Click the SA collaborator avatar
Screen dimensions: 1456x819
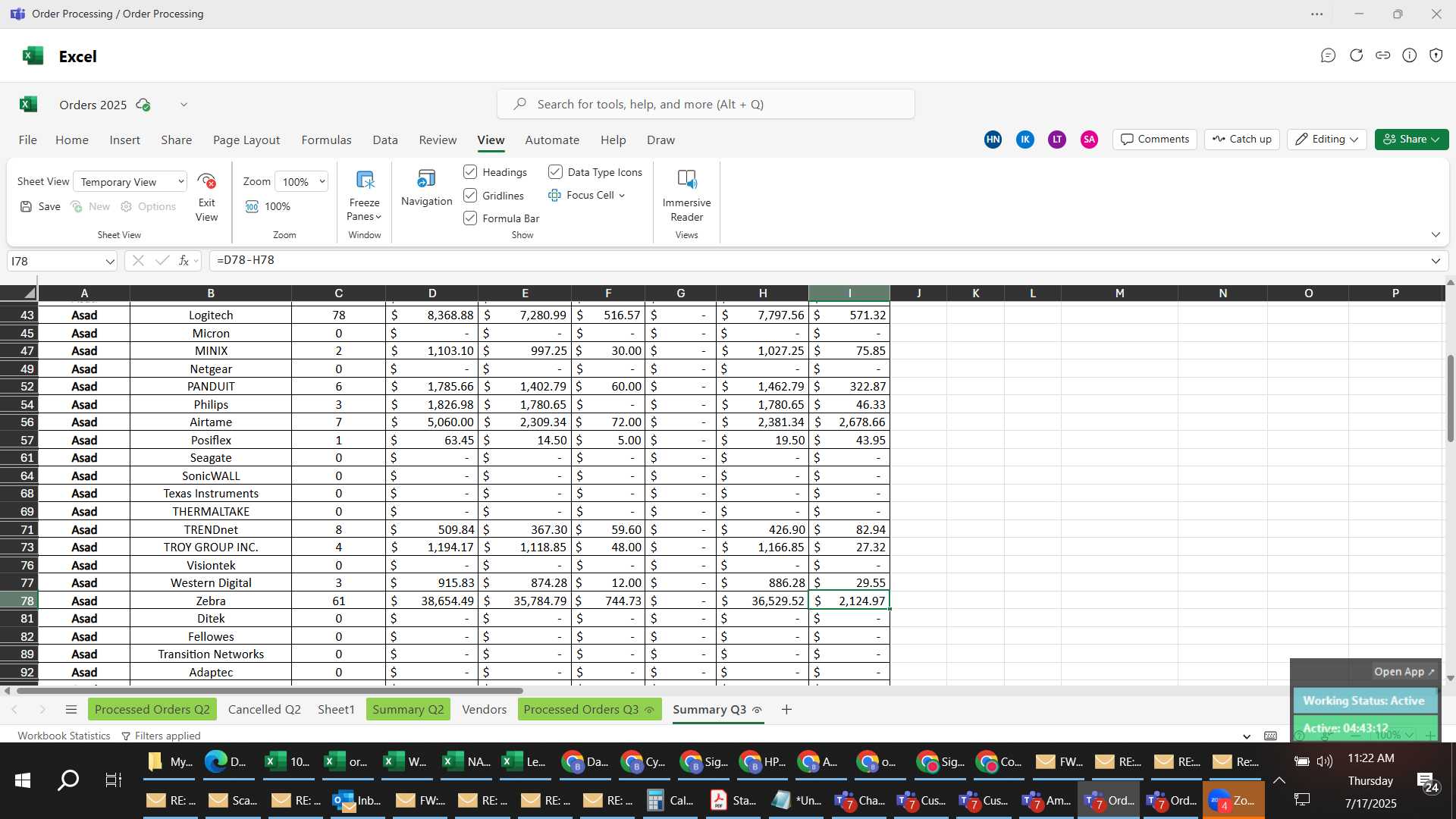coord(1089,139)
